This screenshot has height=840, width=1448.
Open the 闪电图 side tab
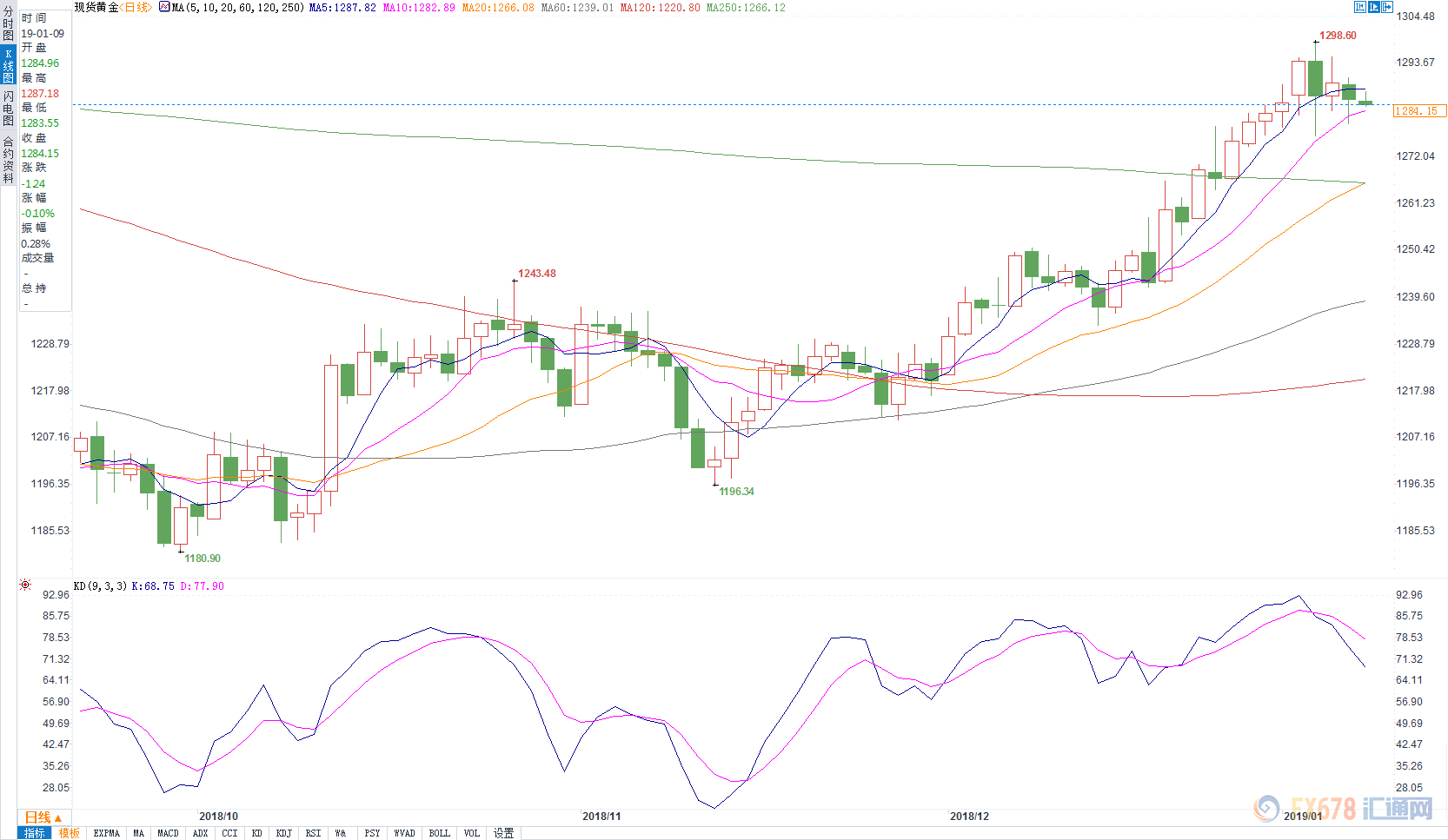tap(8, 108)
